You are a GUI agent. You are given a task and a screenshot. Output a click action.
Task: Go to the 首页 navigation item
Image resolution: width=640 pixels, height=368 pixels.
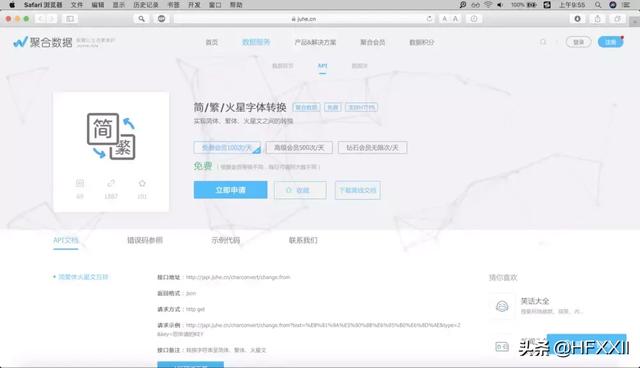(211, 42)
